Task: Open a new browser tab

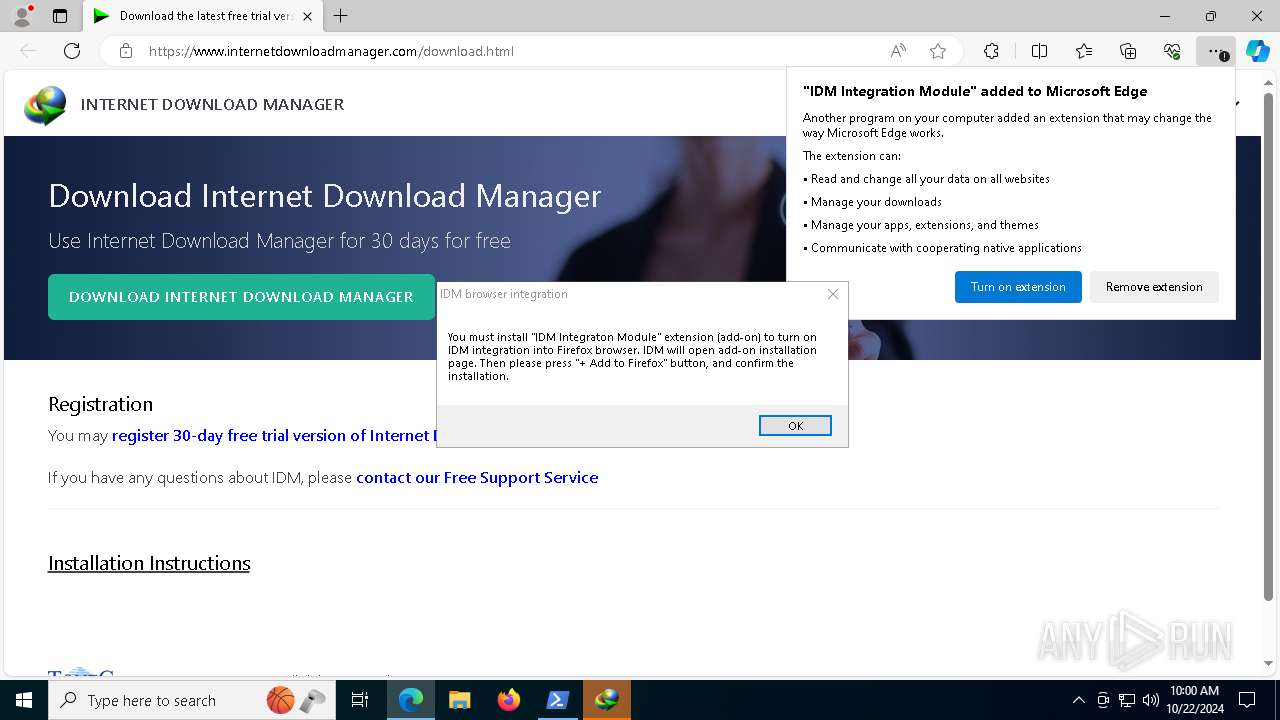Action: [x=341, y=16]
